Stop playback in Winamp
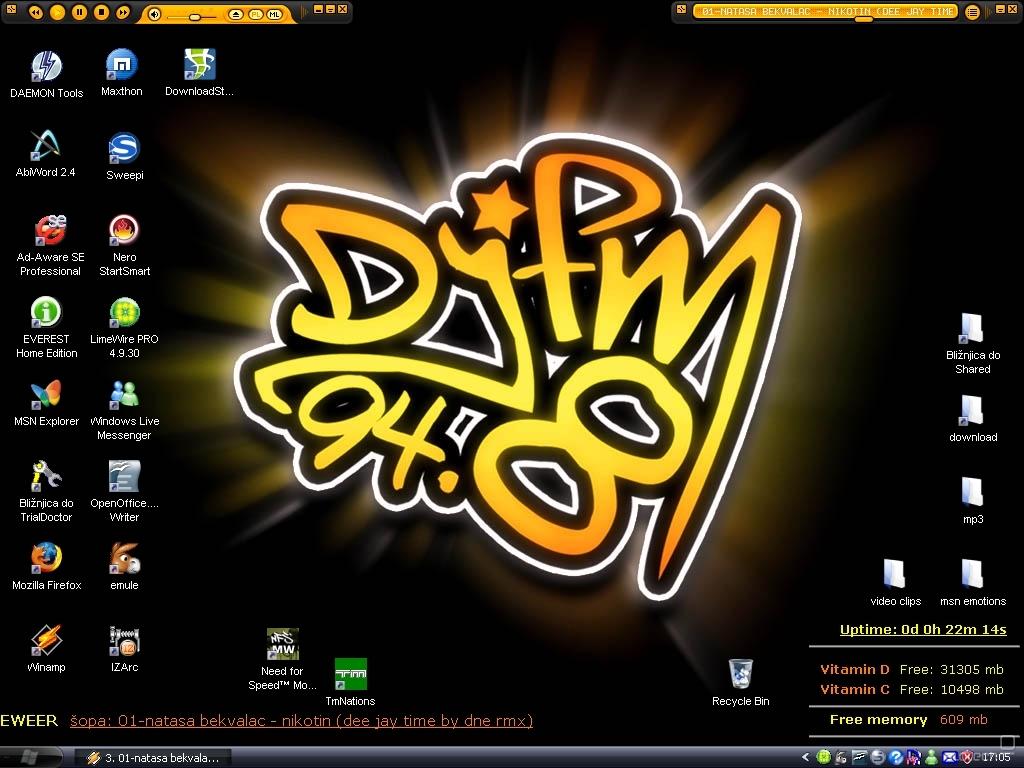Viewport: 1024px width, 768px height. 101,12
